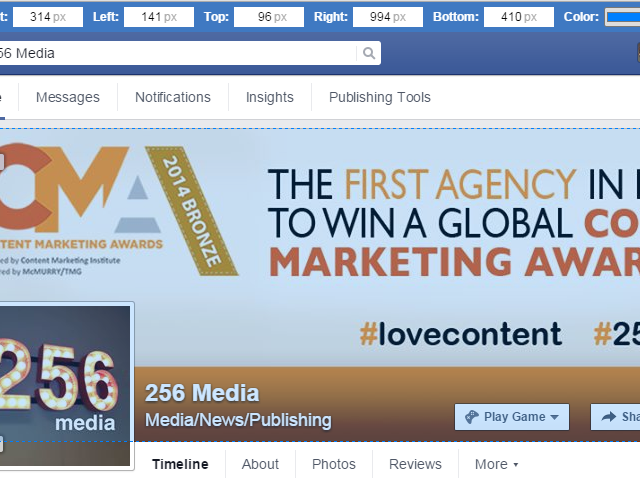Click the Play Game controller icon

[x=472, y=417]
